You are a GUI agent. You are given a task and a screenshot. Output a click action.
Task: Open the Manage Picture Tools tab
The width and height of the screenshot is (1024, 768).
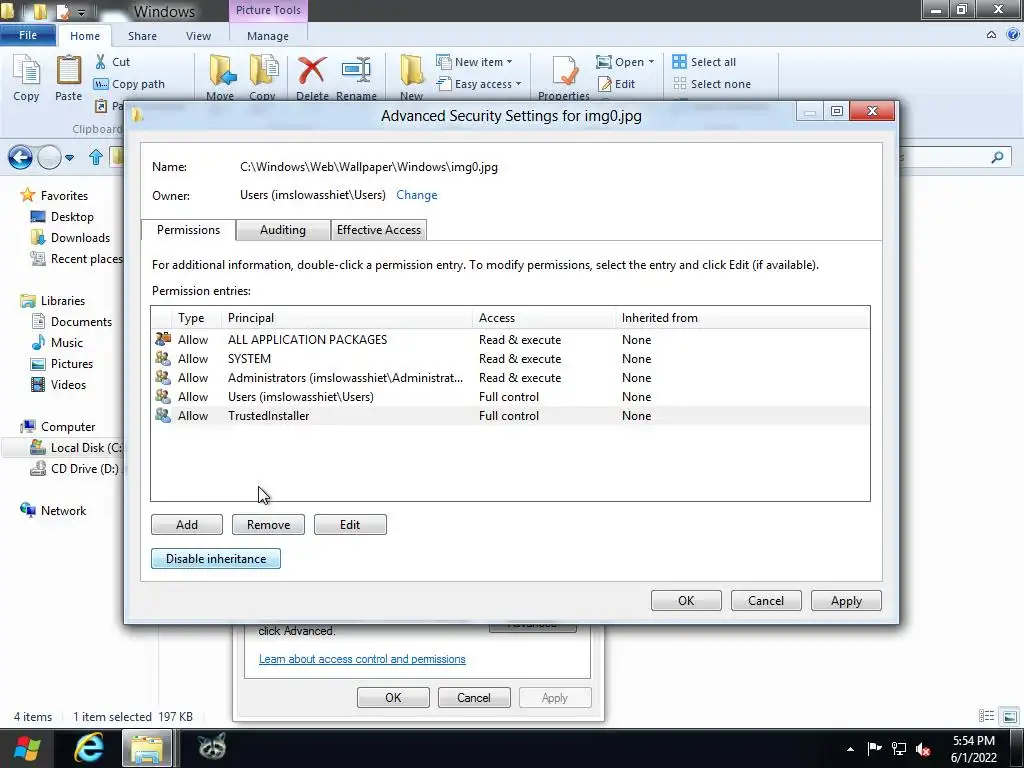click(268, 36)
